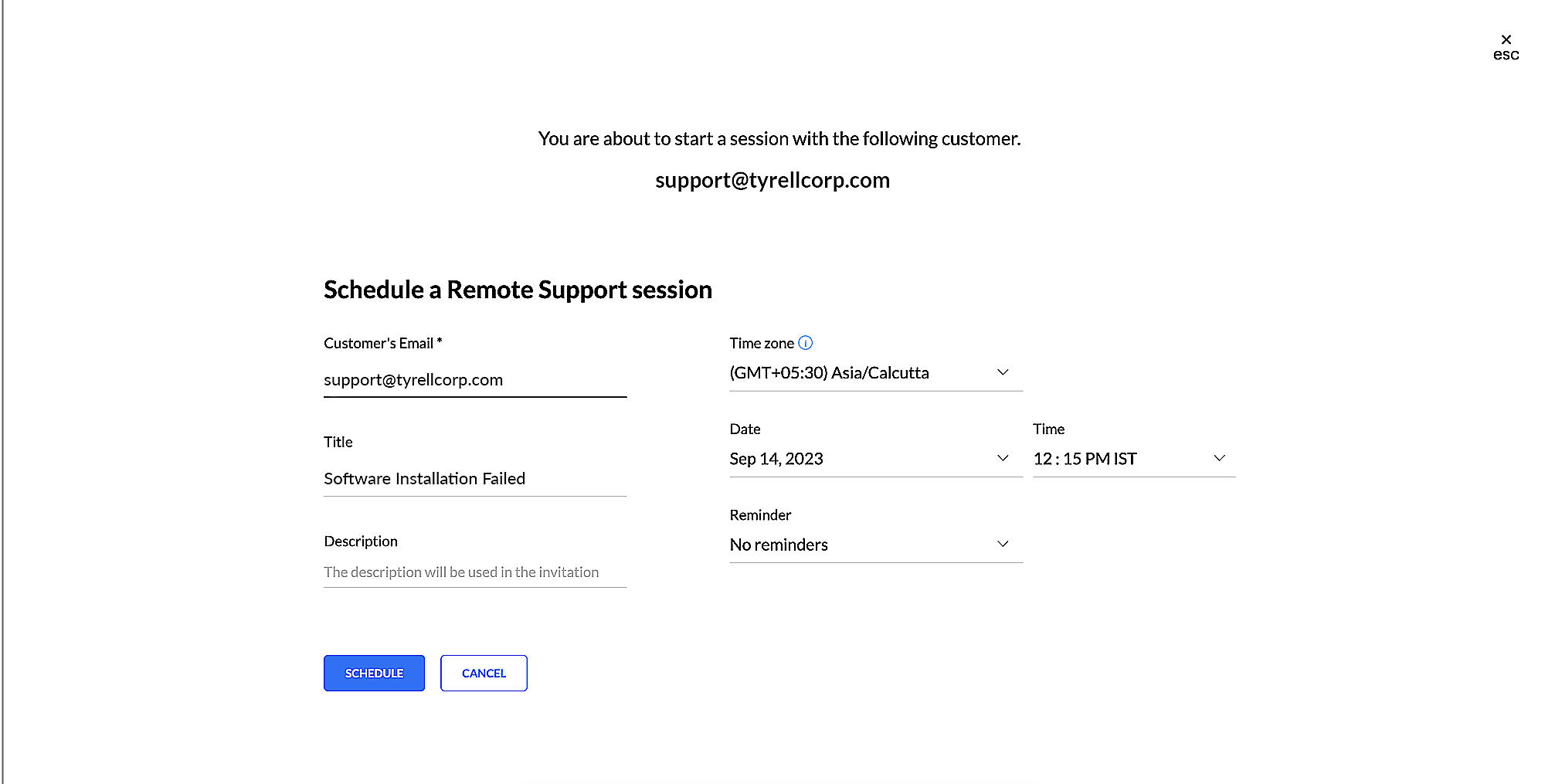Click the chevron arrow in Date field
This screenshot has height=784, width=1545.
(1003, 458)
